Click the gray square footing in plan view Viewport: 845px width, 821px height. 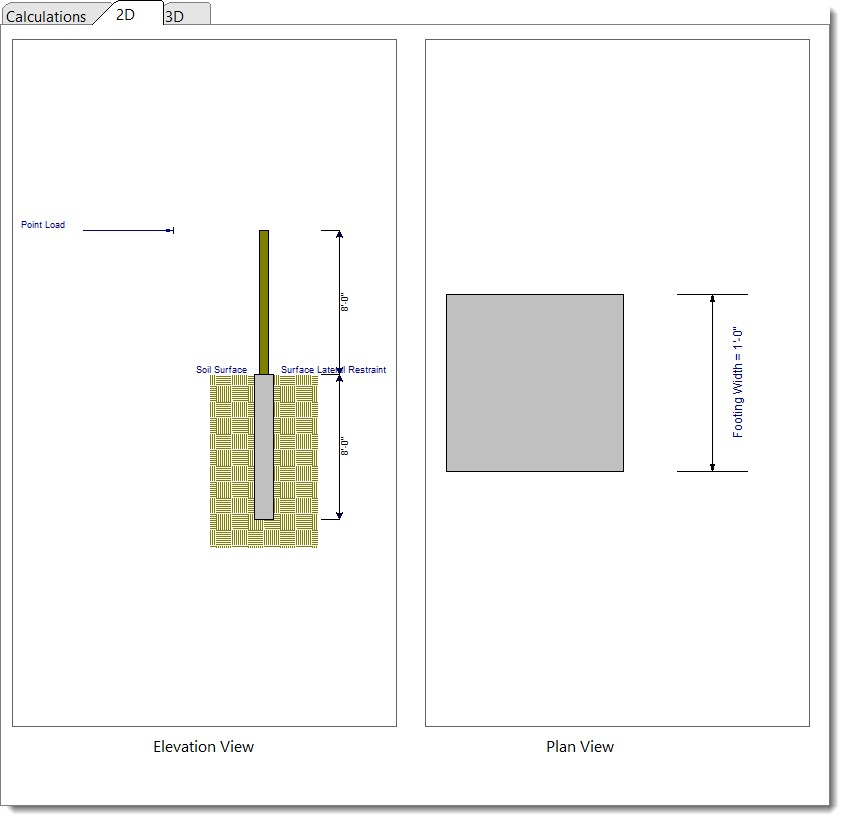pyautogui.click(x=534, y=382)
